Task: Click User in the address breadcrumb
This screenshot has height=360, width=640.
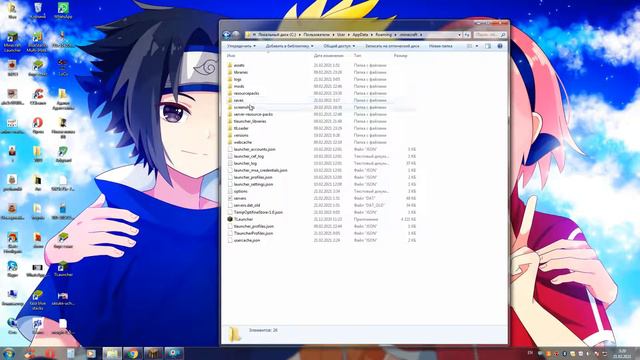Action: point(341,35)
